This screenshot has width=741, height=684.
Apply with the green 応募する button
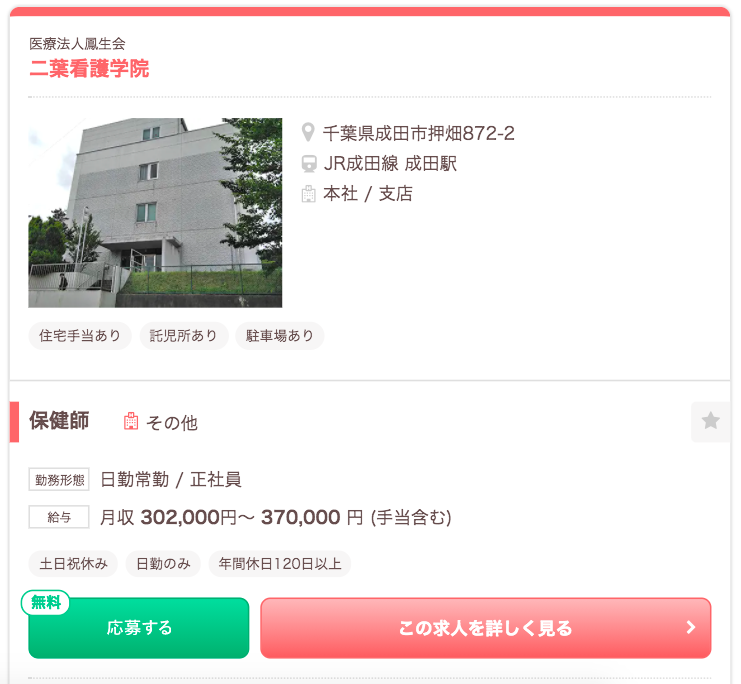[x=139, y=628]
